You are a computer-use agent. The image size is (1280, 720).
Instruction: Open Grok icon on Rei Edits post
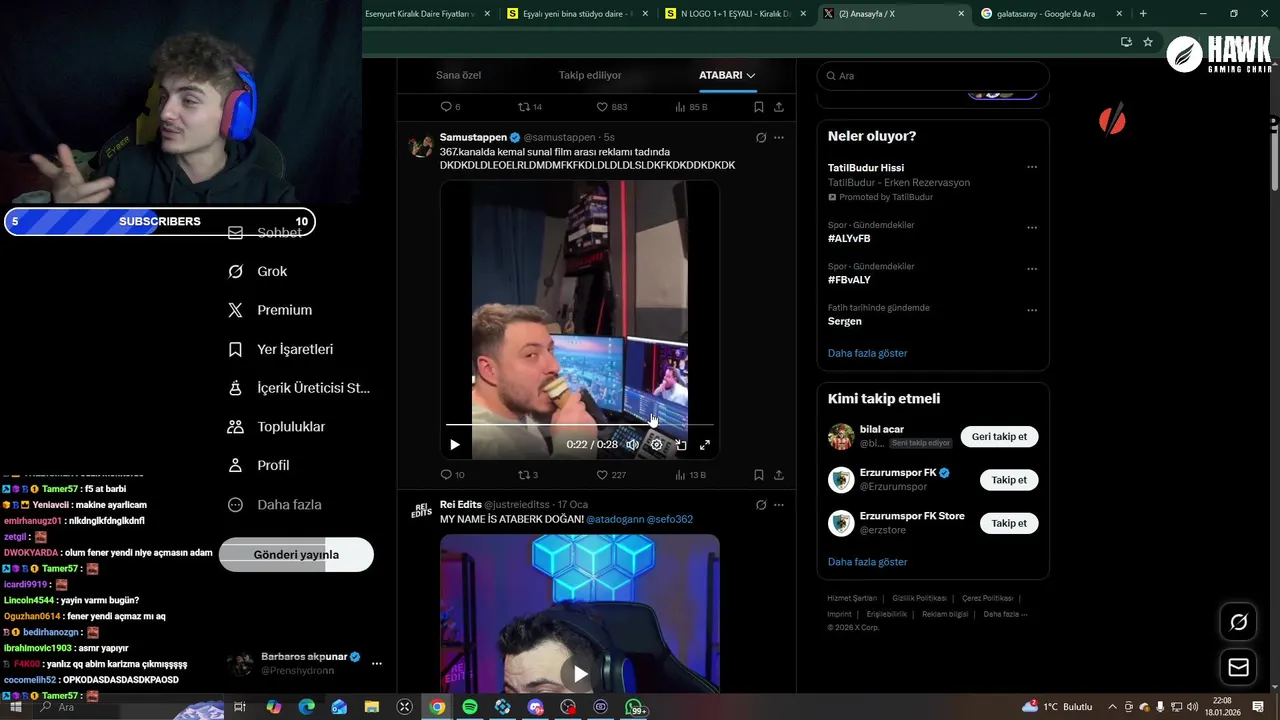761,505
